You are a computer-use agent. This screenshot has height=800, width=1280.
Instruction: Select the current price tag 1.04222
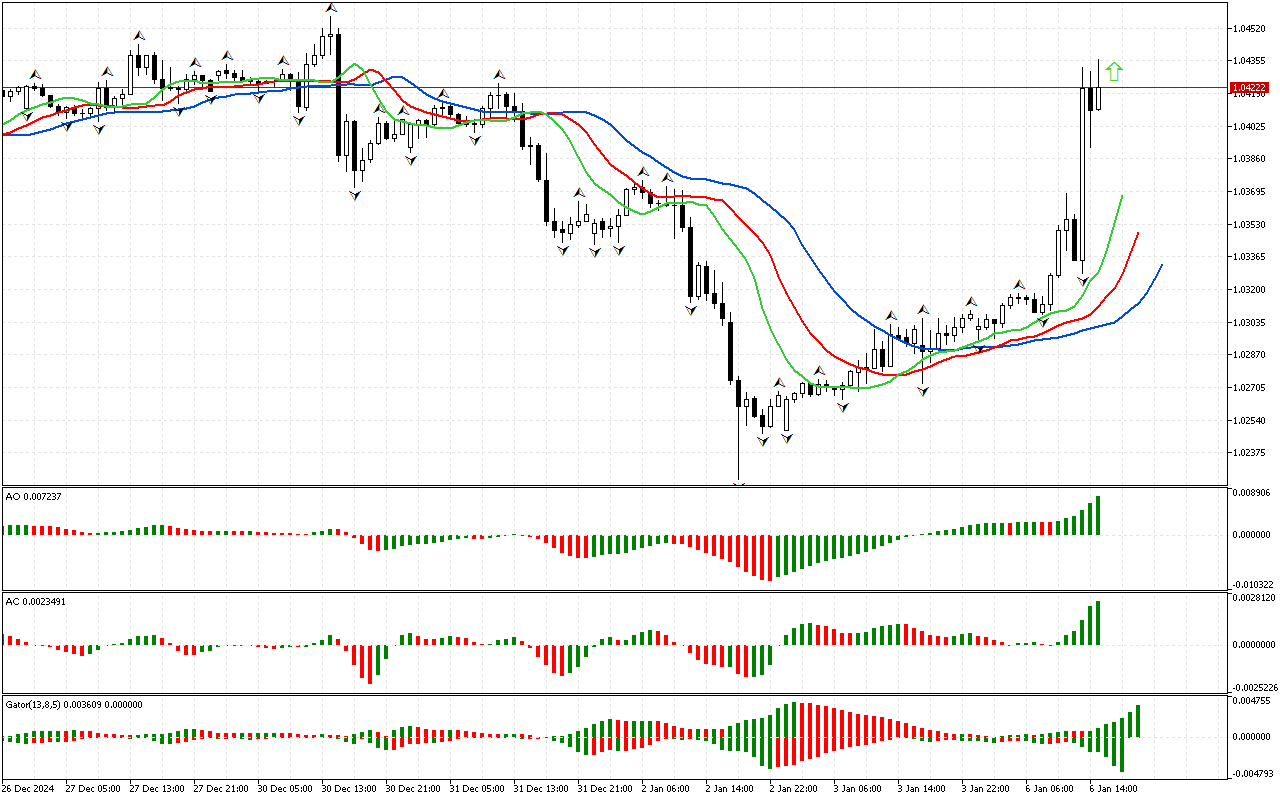click(1250, 88)
